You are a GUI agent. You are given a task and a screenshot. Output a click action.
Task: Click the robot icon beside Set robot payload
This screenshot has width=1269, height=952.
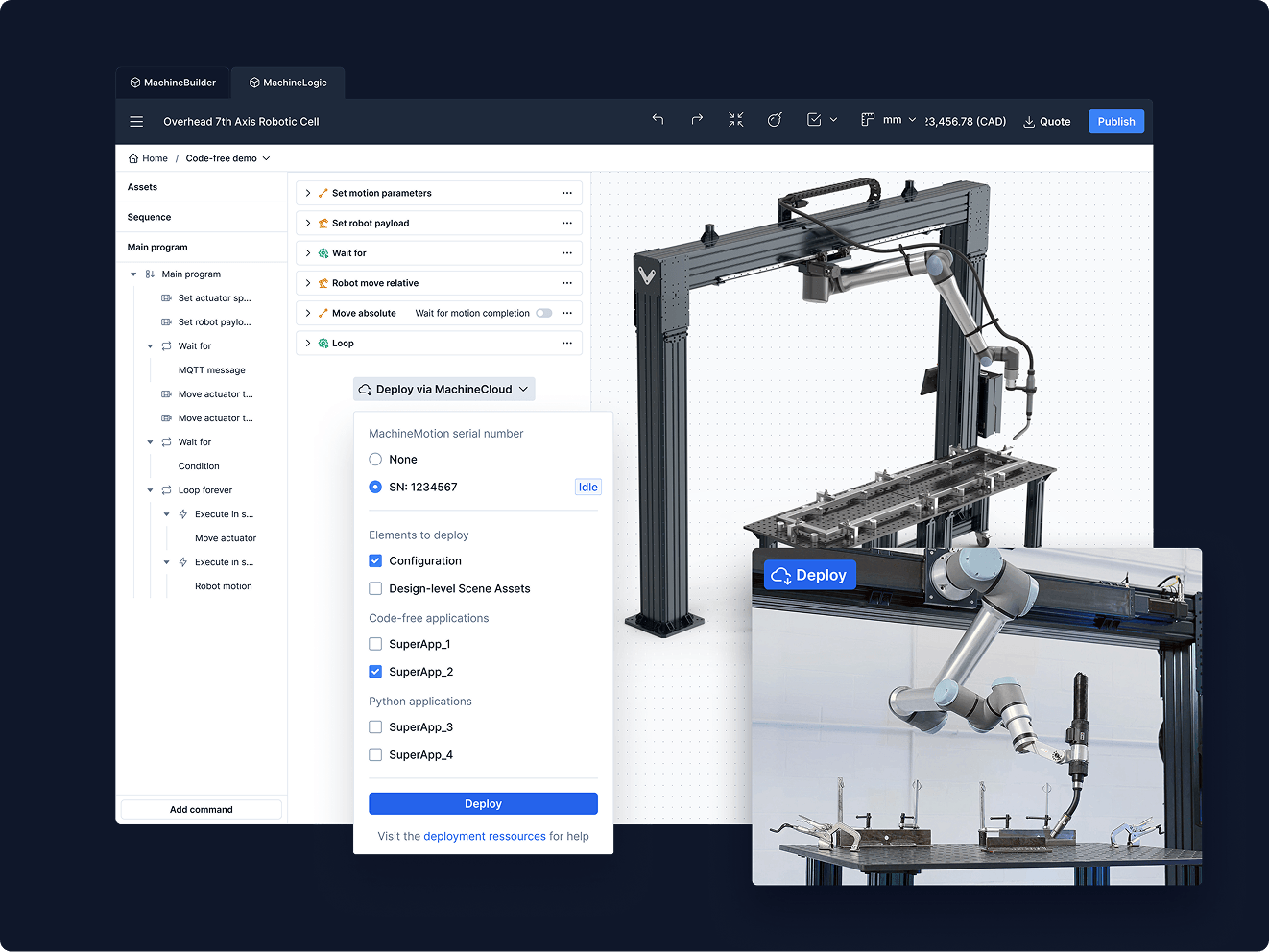pyautogui.click(x=323, y=224)
